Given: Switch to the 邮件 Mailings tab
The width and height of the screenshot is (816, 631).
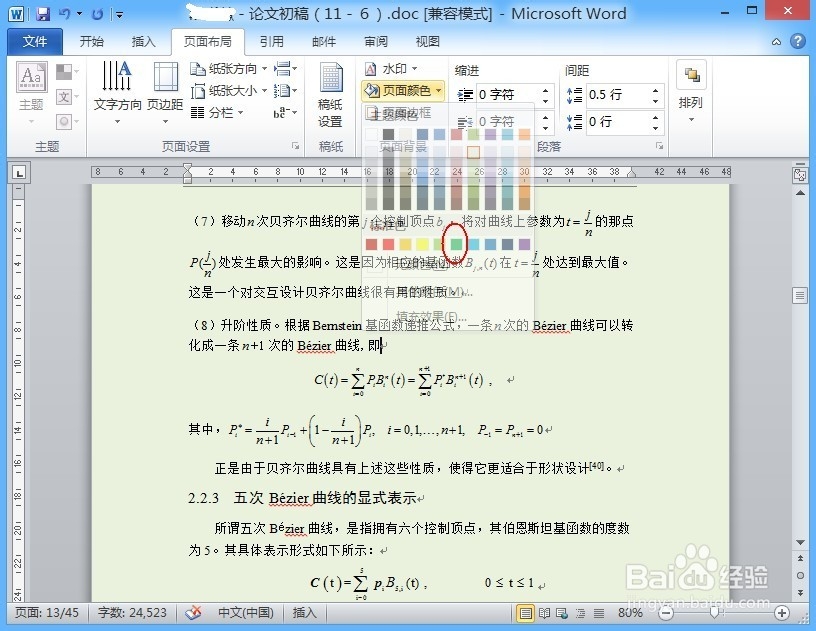Looking at the screenshot, I should click(x=324, y=41).
